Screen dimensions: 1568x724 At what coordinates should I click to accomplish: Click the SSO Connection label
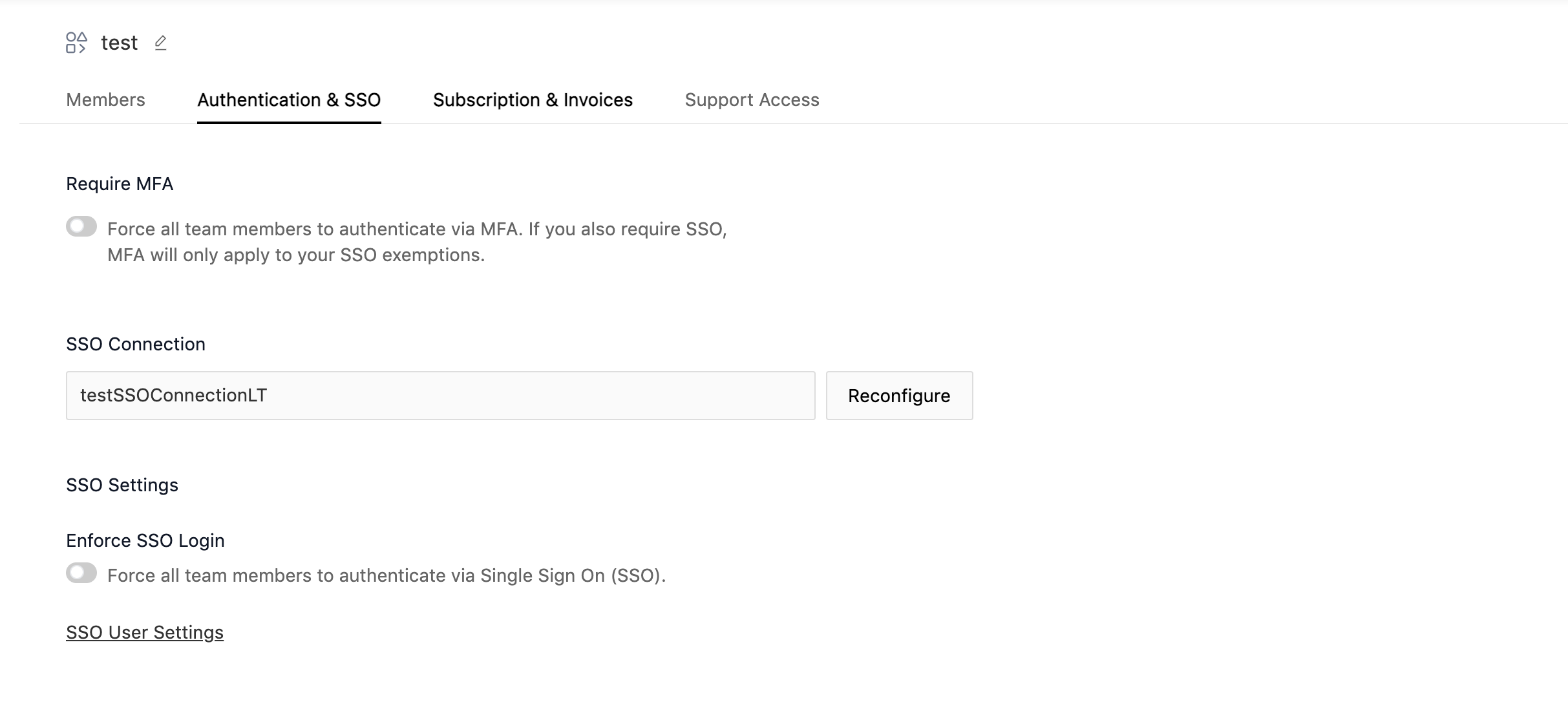click(136, 344)
